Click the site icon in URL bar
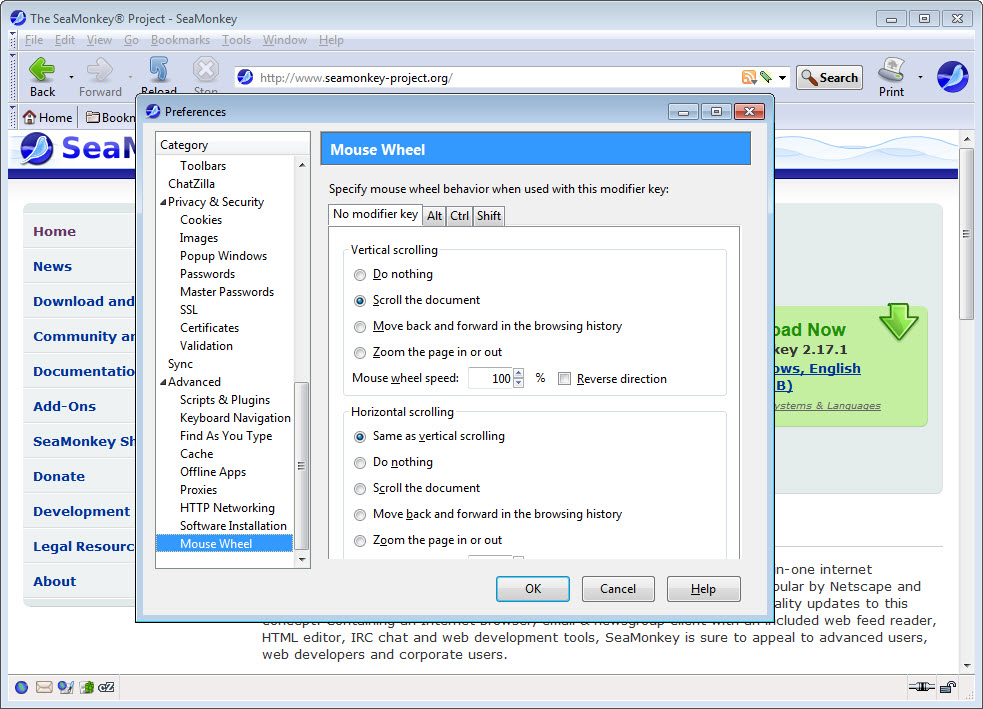This screenshot has height=709, width=983. pos(246,77)
